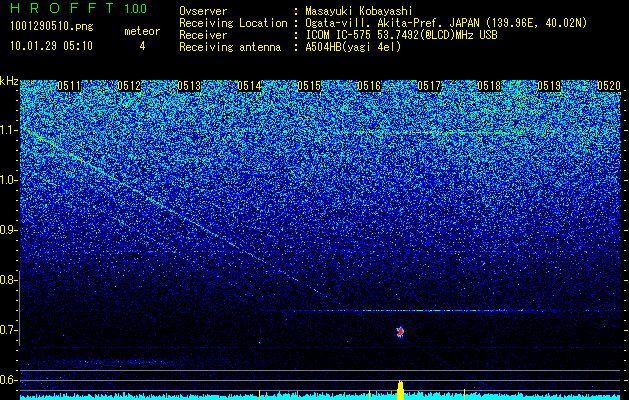Image resolution: width=629 pixels, height=400 pixels.
Task: Click the 'Receiving antenna' label
Action: tap(230, 47)
